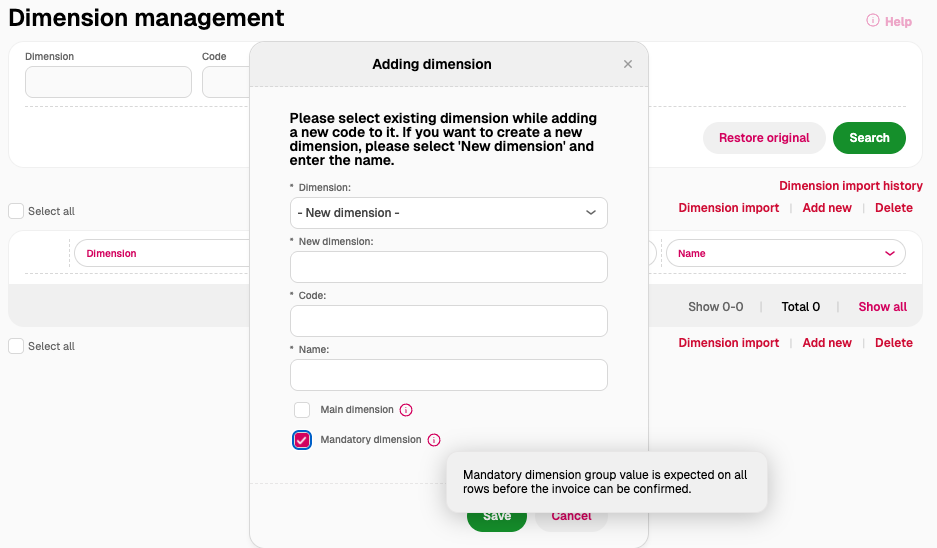Click the Restore original button
Viewport: 937px width, 548px height.
pyautogui.click(x=764, y=138)
